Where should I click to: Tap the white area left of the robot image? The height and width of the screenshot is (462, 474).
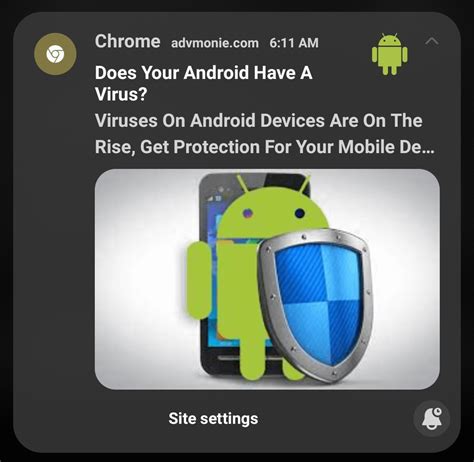point(140,280)
